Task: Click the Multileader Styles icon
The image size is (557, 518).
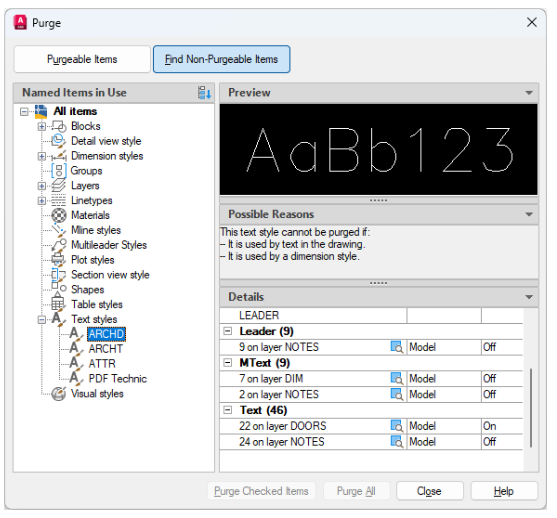Action: (59, 245)
